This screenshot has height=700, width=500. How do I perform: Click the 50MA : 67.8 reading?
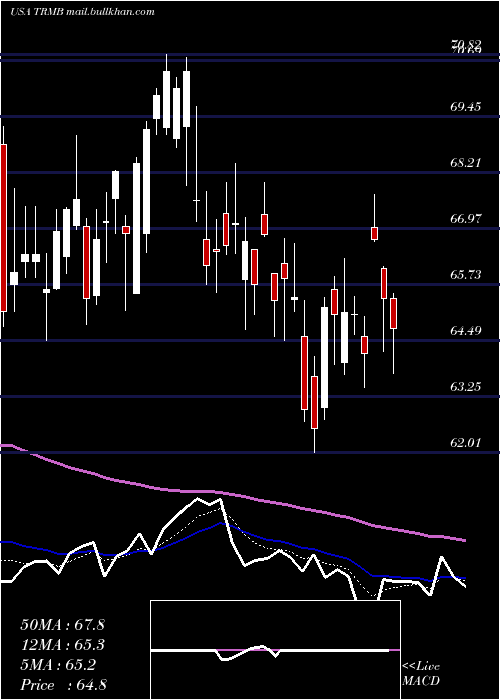click(x=62, y=625)
